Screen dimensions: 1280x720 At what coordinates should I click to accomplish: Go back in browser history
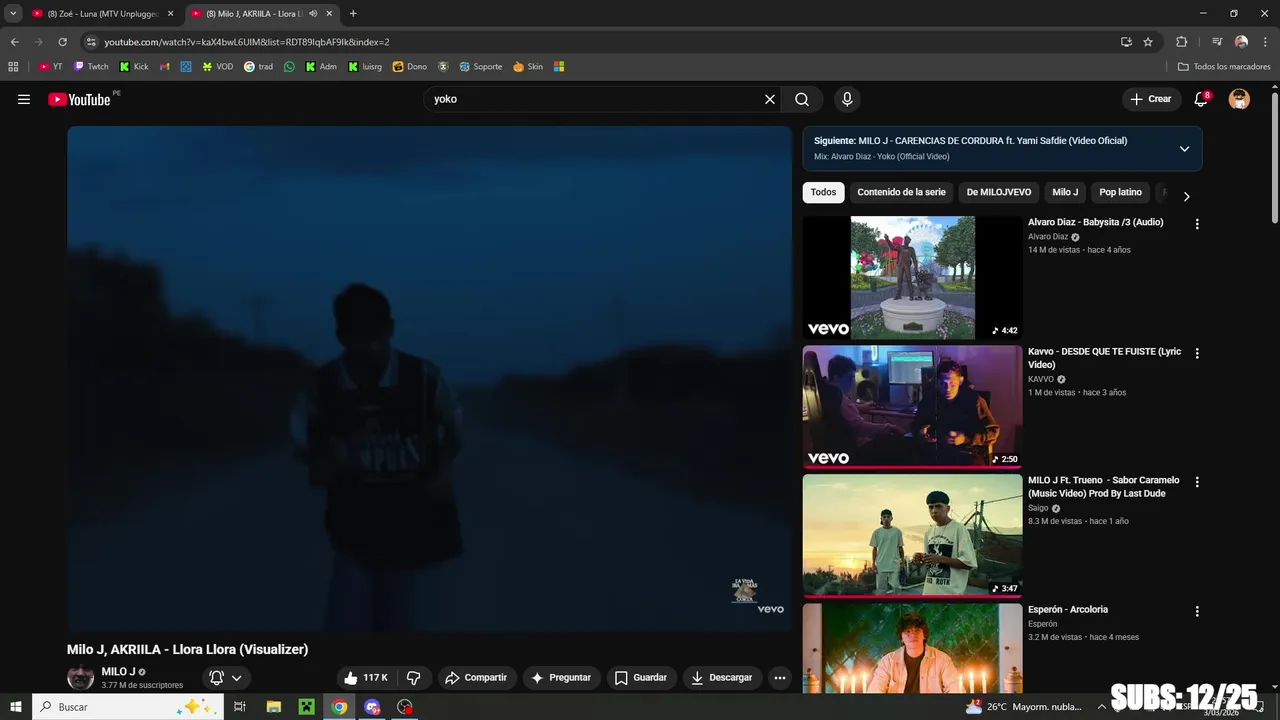(14, 42)
